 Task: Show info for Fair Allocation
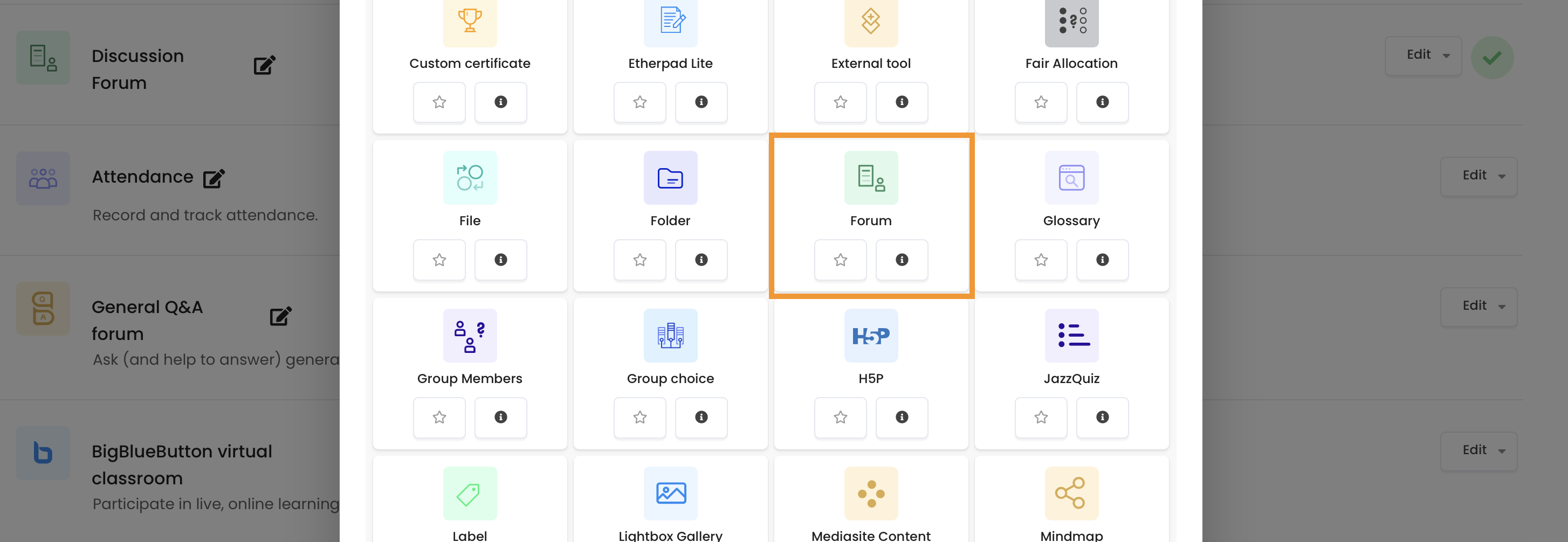(1102, 102)
